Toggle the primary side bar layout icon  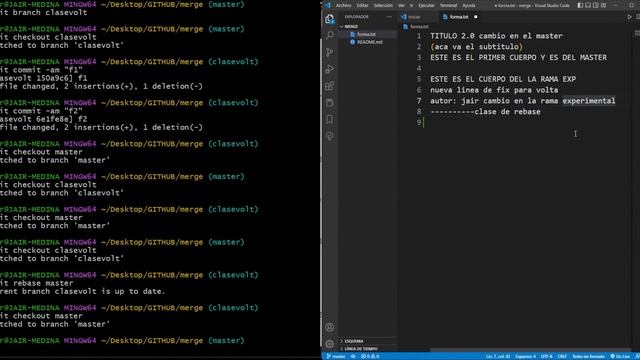[580, 5]
